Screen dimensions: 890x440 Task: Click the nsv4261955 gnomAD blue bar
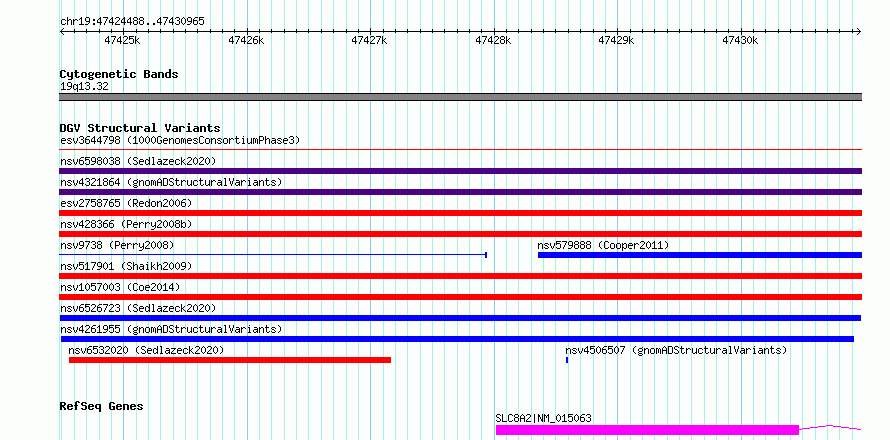[457, 339]
